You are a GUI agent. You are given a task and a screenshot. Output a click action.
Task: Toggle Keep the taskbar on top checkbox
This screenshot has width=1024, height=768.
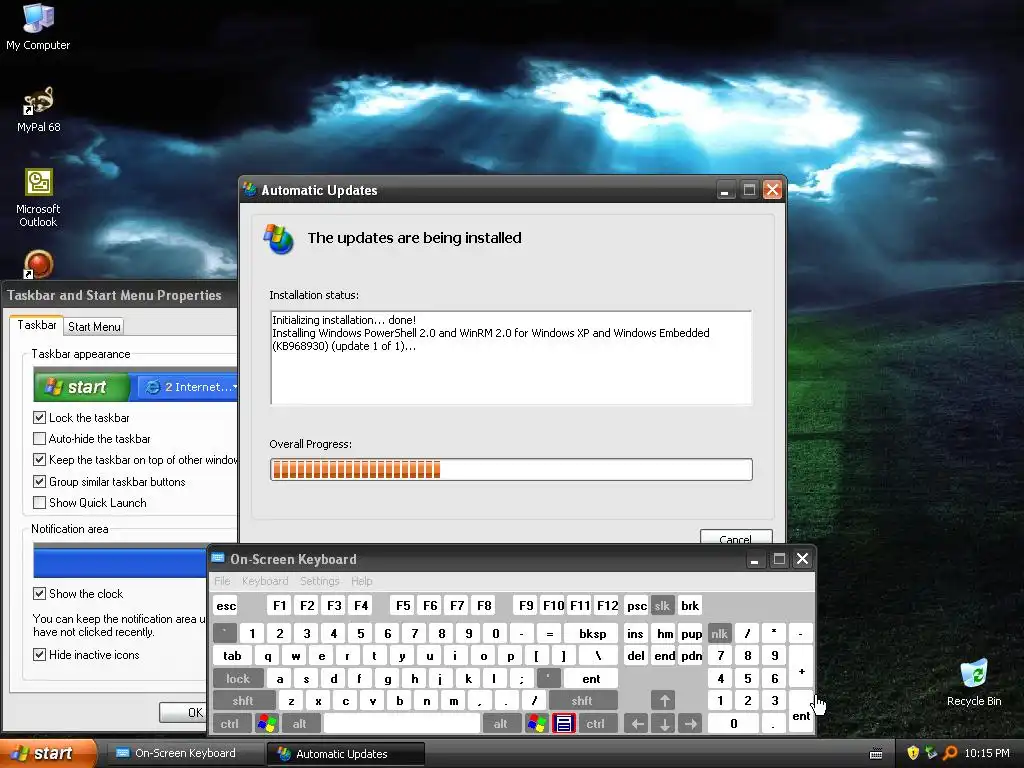click(39, 460)
